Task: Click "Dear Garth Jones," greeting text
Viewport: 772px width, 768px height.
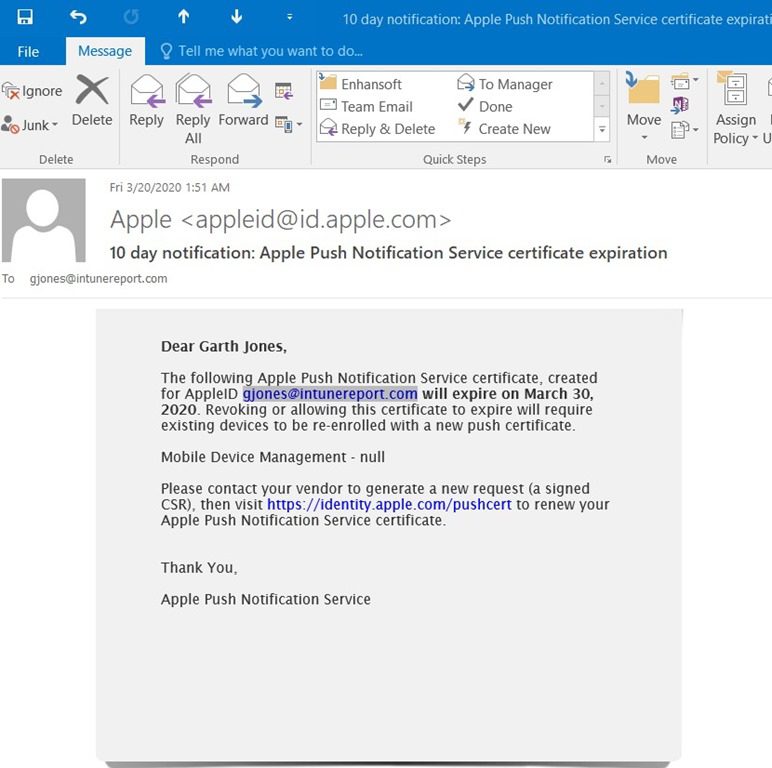Action: coord(224,347)
